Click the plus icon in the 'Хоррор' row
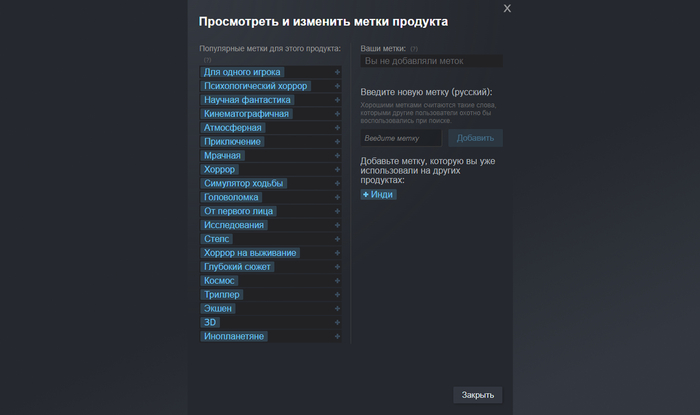Image resolution: width=700 pixels, height=415 pixels. 337,170
